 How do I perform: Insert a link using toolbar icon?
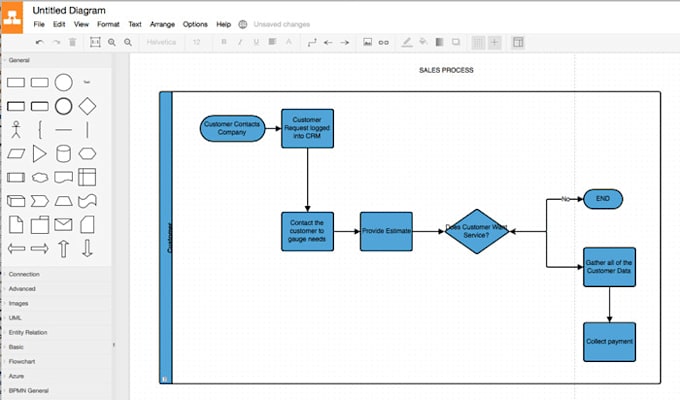(x=383, y=42)
